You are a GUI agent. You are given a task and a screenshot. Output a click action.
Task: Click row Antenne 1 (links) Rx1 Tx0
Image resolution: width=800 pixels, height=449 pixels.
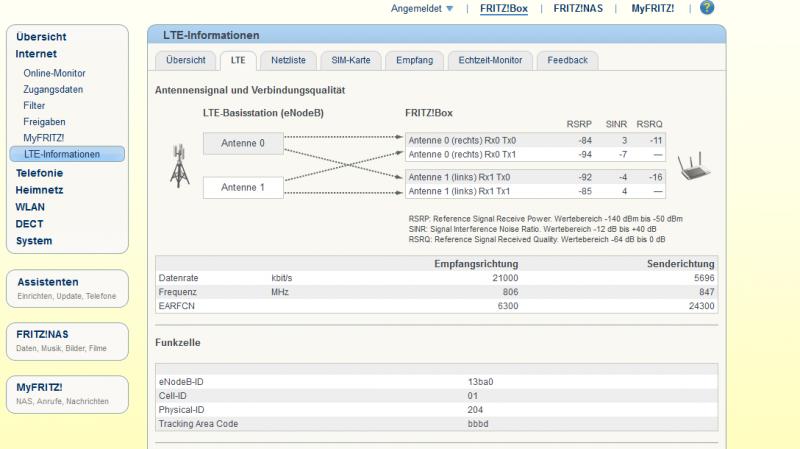tap(535, 177)
